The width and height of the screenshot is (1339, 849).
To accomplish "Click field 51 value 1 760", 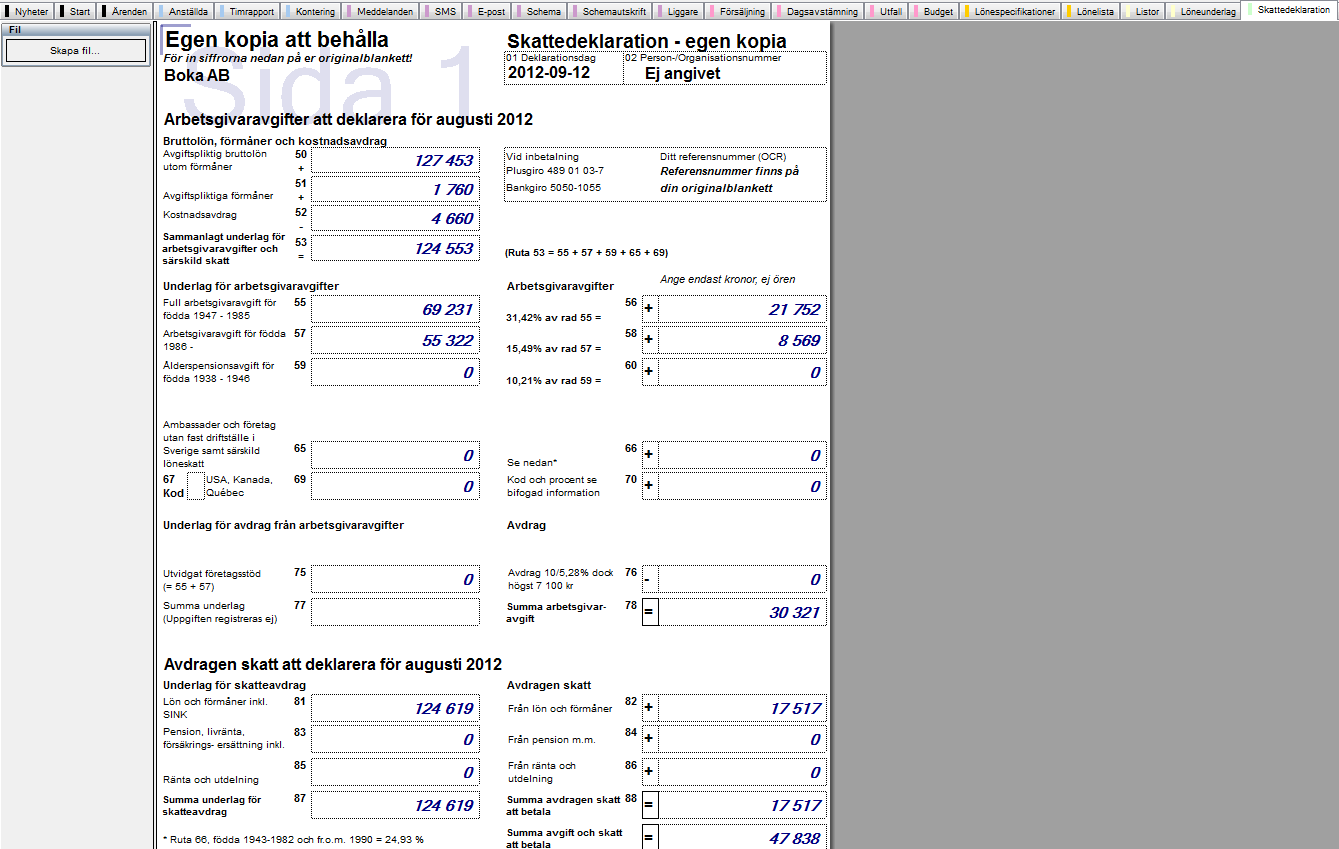I will pos(395,189).
